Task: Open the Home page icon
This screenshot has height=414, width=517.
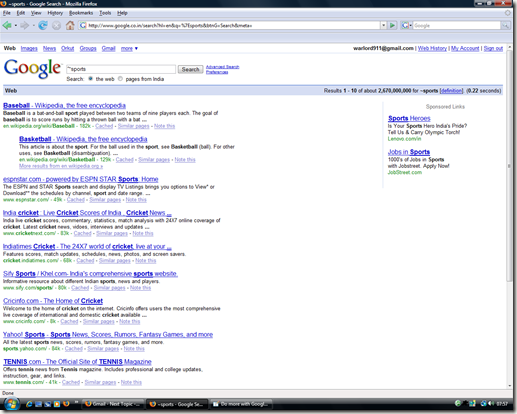Action: (70, 25)
